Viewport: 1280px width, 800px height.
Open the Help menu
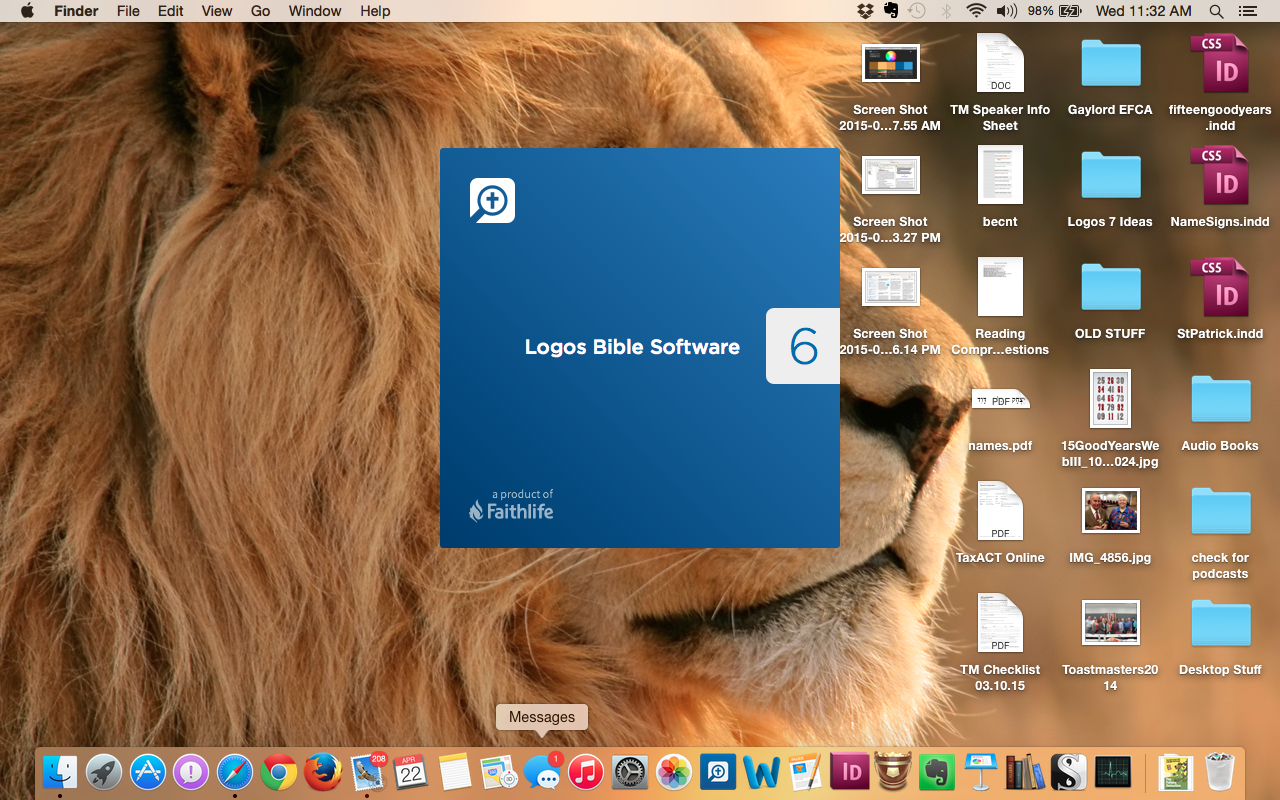pyautogui.click(x=375, y=11)
